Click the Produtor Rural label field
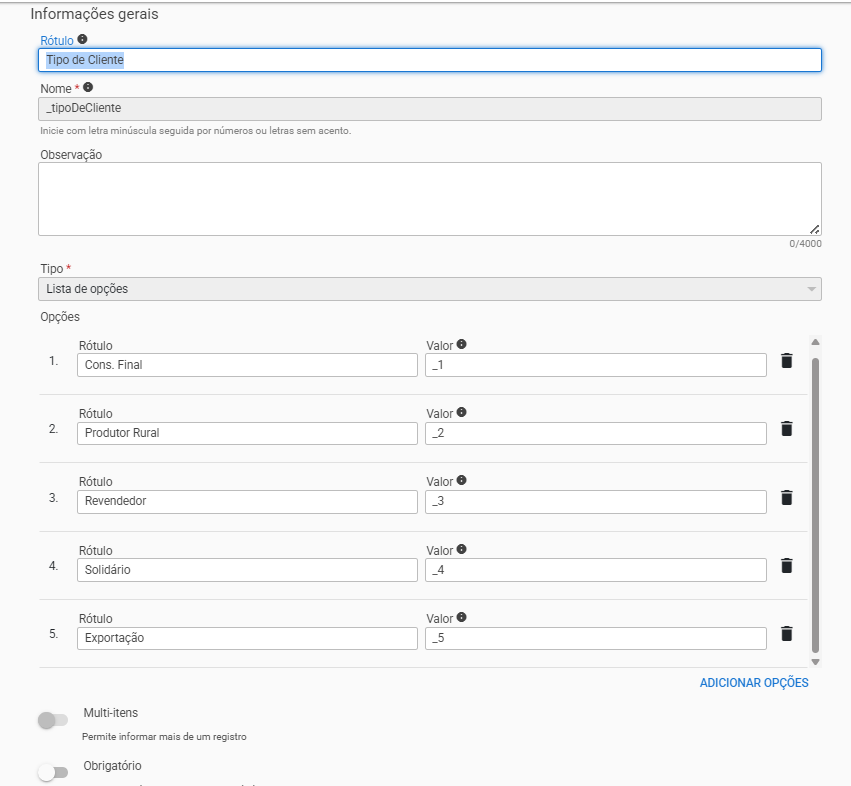Image resolution: width=851 pixels, height=786 pixels. tap(247, 433)
